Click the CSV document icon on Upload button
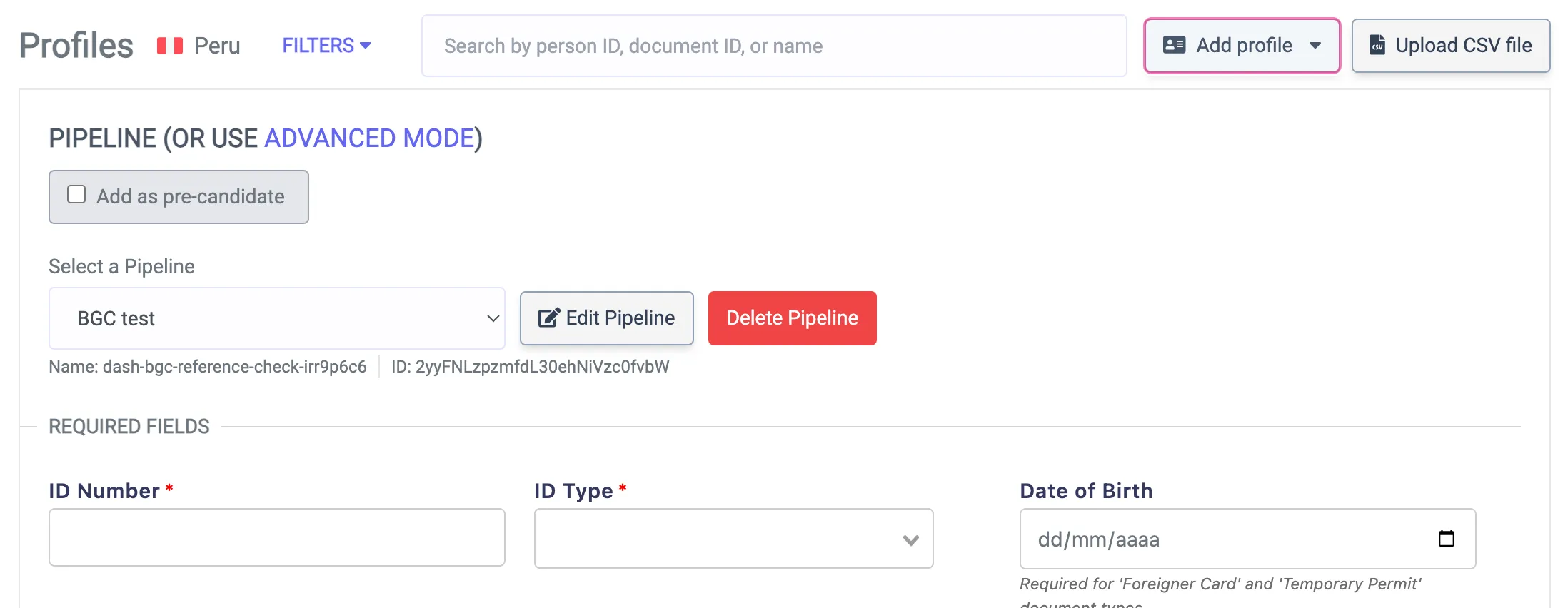Image resolution: width=1568 pixels, height=608 pixels. (x=1378, y=44)
